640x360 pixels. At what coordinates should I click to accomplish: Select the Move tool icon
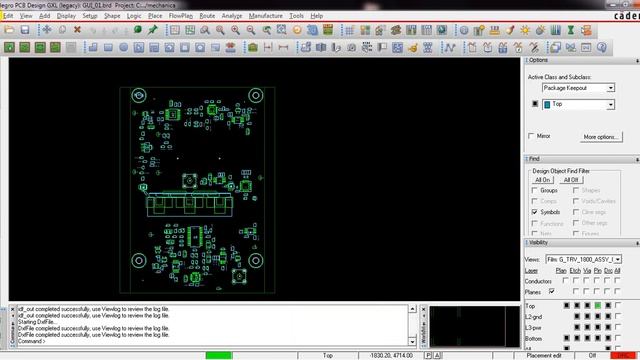click(47, 30)
